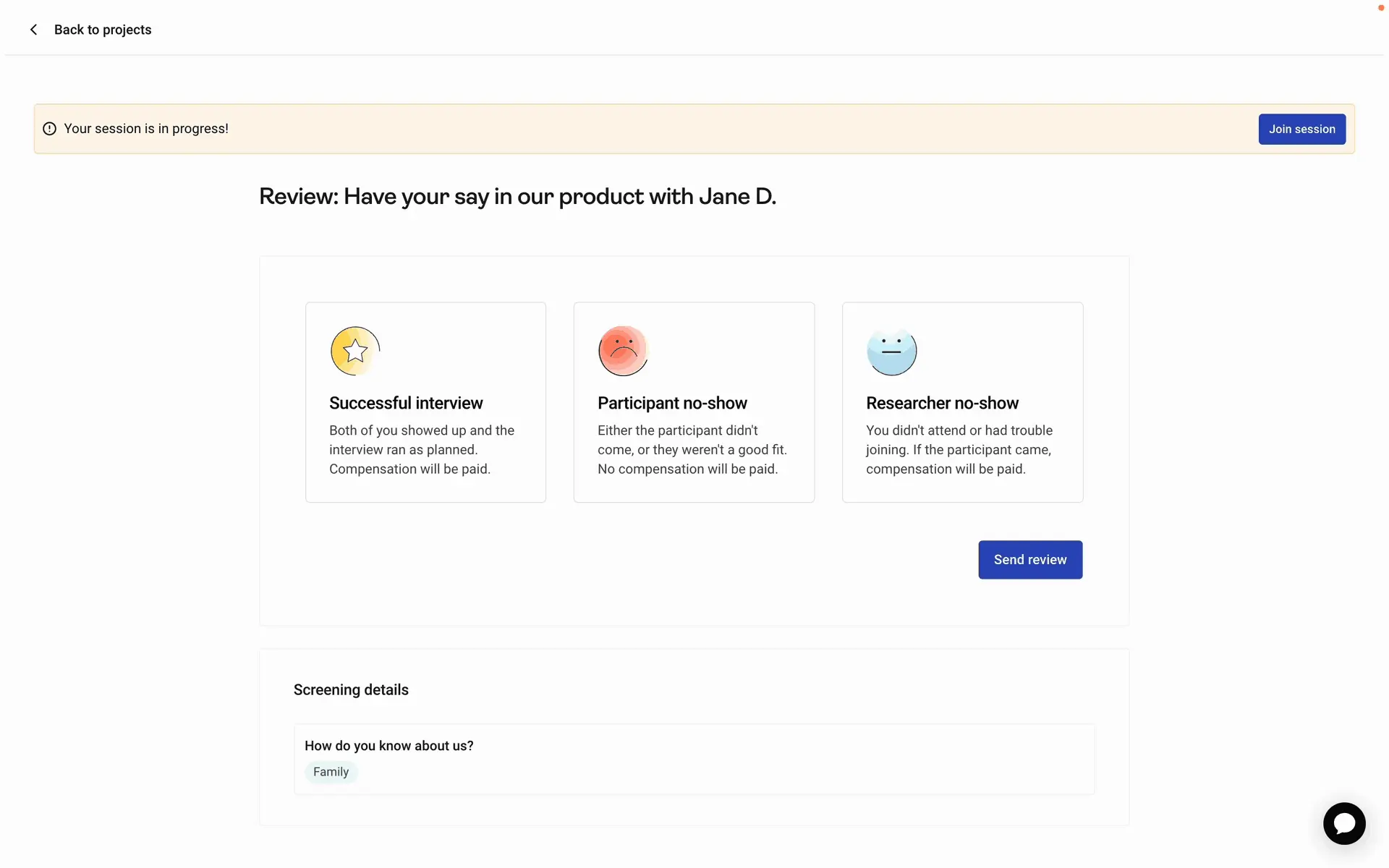Click the Family answer tag
The width and height of the screenshot is (1389, 868).
pos(331,772)
